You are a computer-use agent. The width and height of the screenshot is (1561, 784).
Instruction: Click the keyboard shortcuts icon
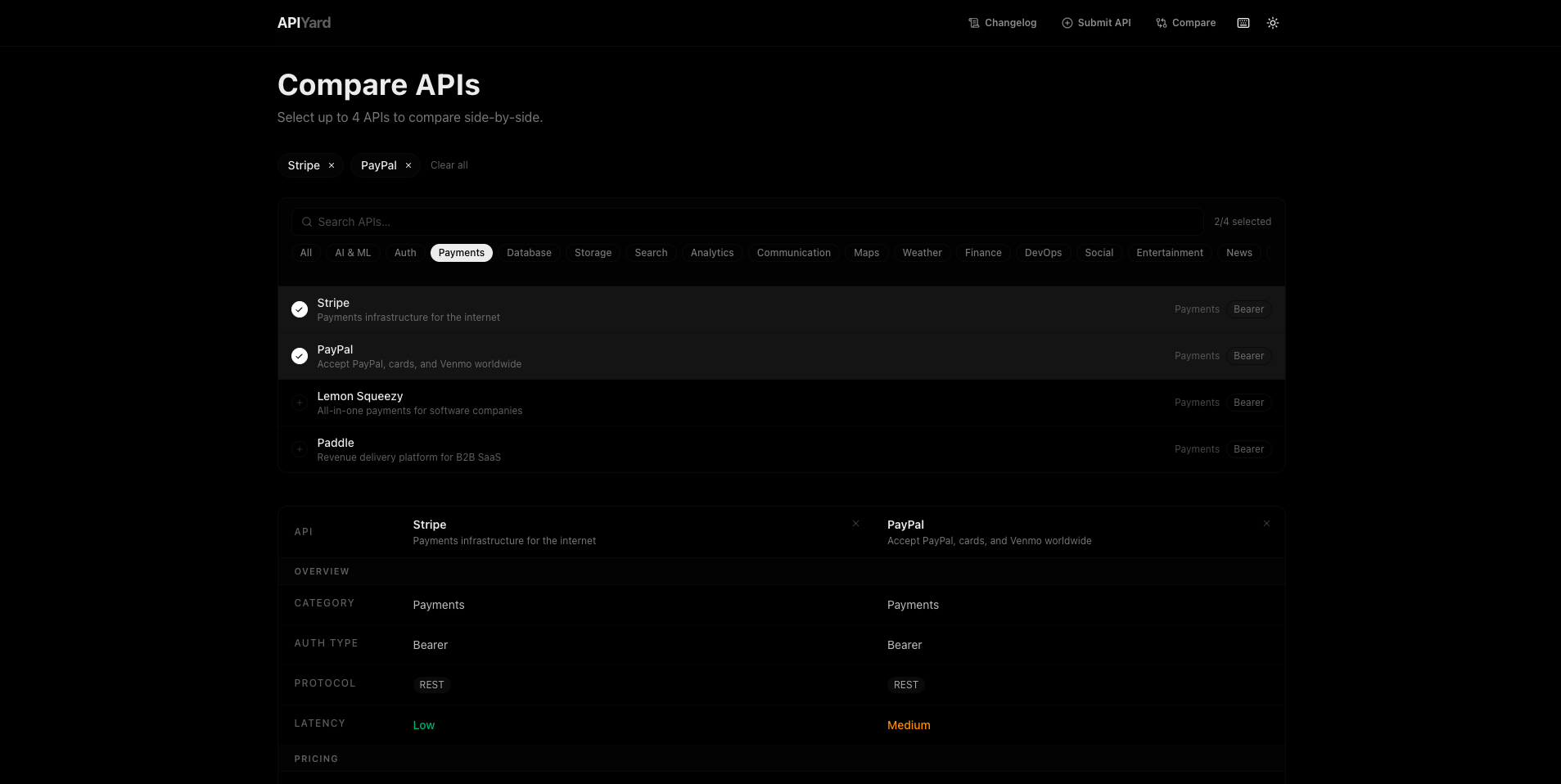point(1243,23)
